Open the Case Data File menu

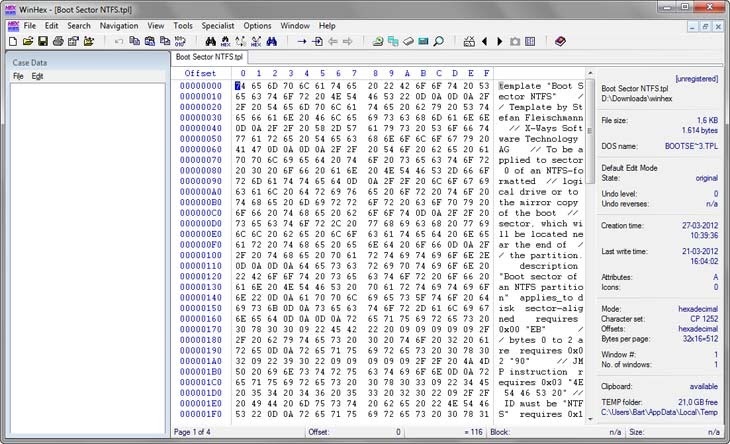[18, 76]
